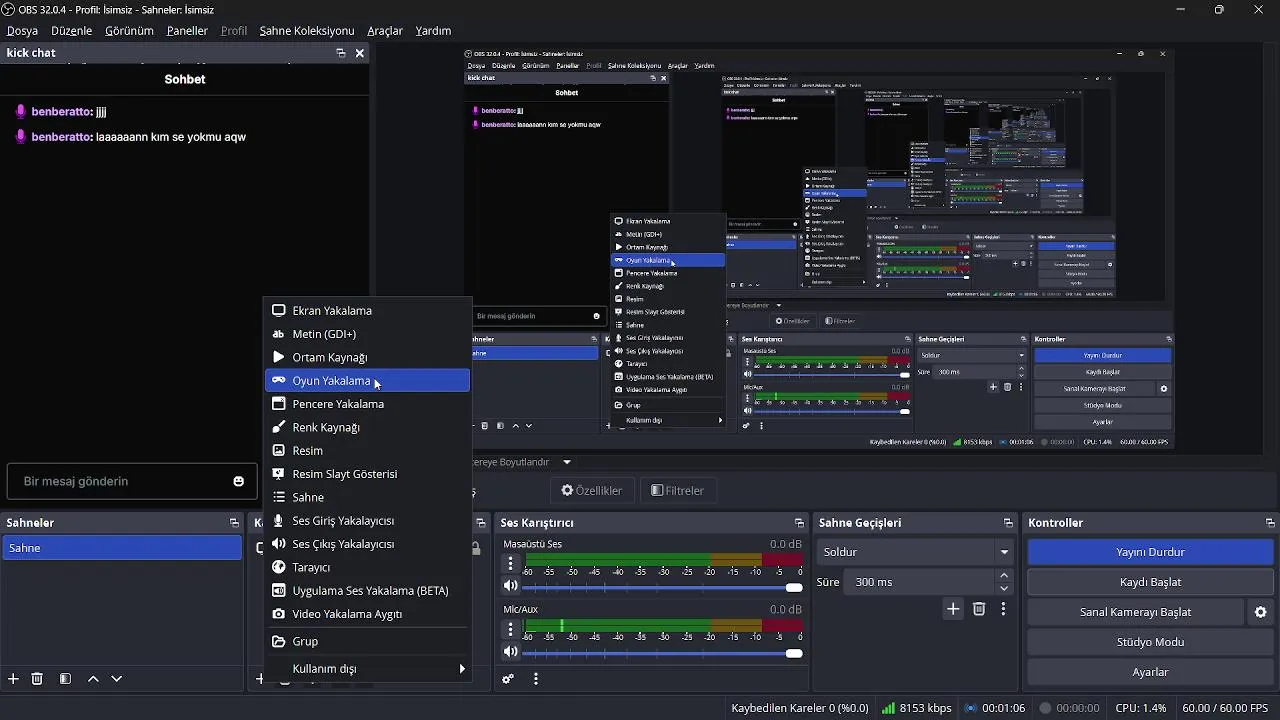Choose Renk Kaynağı source
Image resolution: width=1280 pixels, height=720 pixels.
coord(368,427)
